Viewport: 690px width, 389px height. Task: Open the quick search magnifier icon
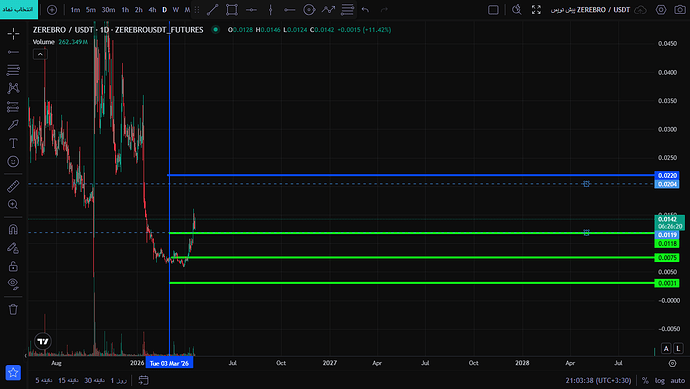click(x=517, y=10)
